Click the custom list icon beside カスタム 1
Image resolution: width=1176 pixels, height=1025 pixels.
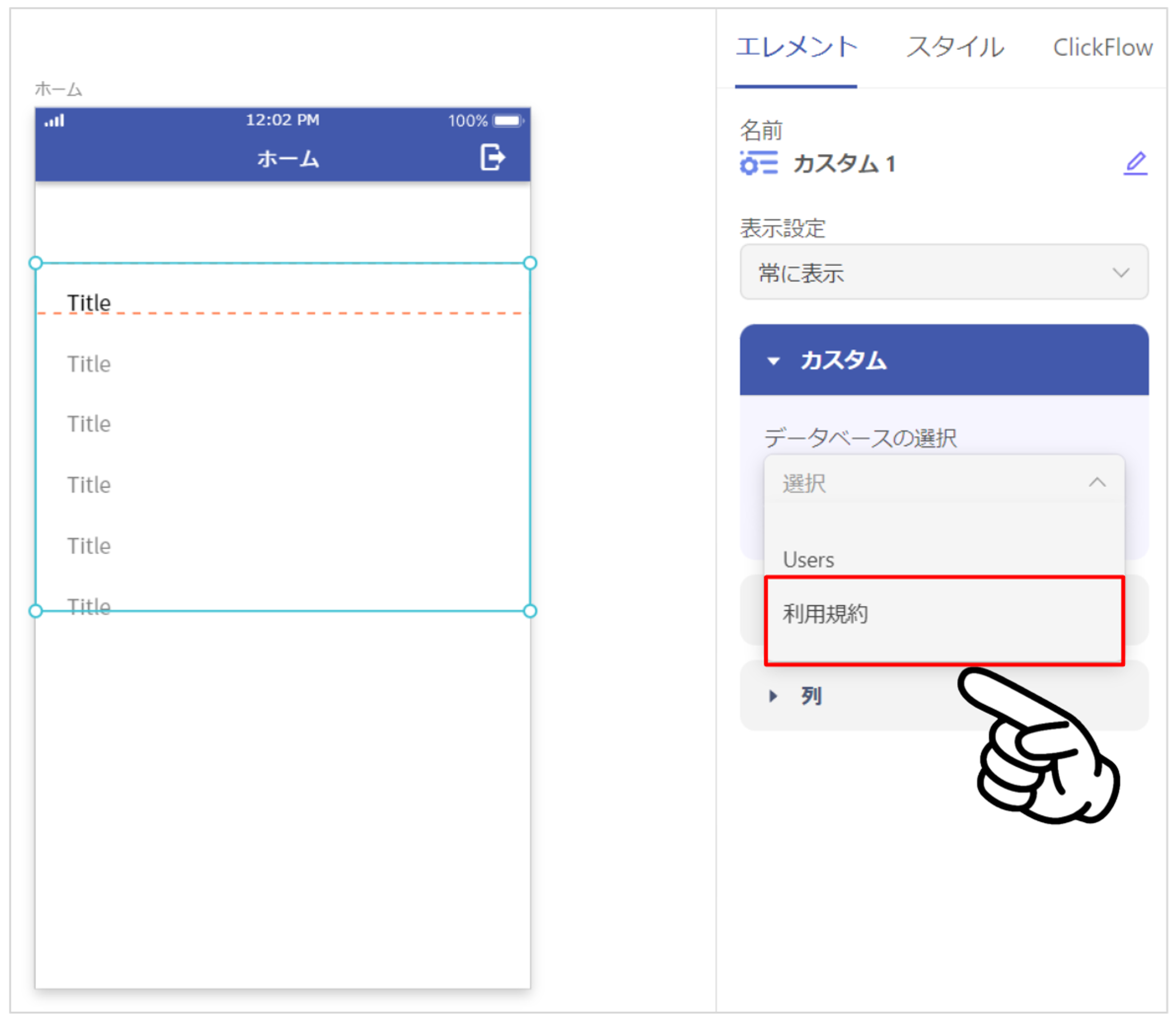click(x=759, y=163)
